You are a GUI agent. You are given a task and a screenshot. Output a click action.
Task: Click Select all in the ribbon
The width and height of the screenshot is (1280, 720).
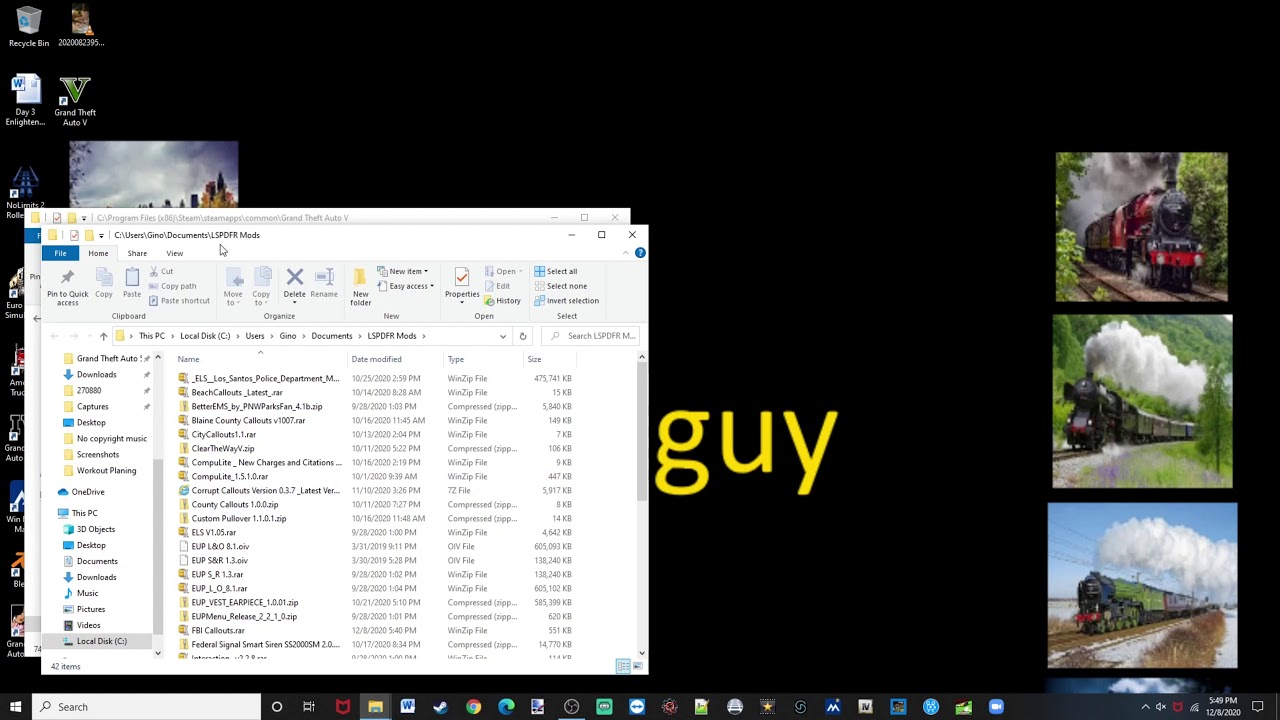tap(556, 271)
